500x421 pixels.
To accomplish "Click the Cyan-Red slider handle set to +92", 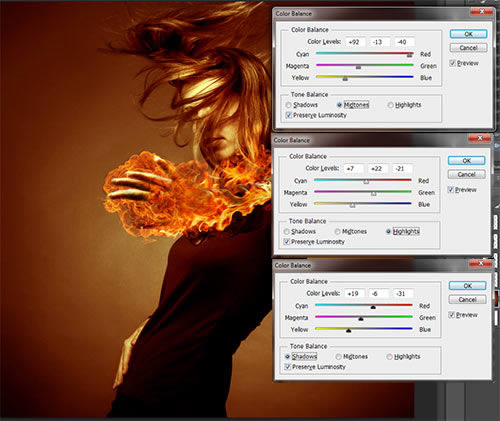I will pyautogui.click(x=409, y=55).
